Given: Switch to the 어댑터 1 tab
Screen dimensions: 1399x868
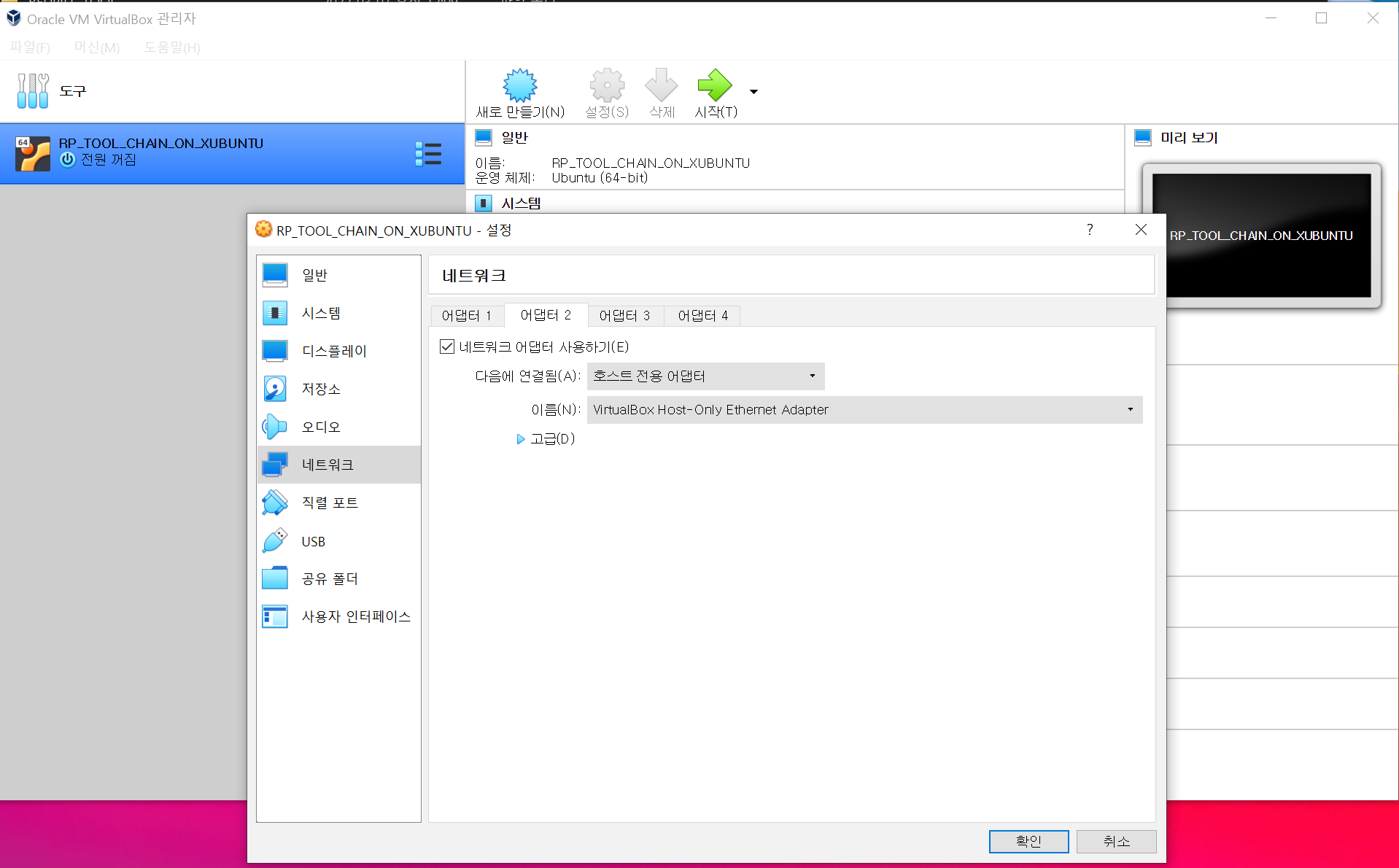Looking at the screenshot, I should [467, 315].
